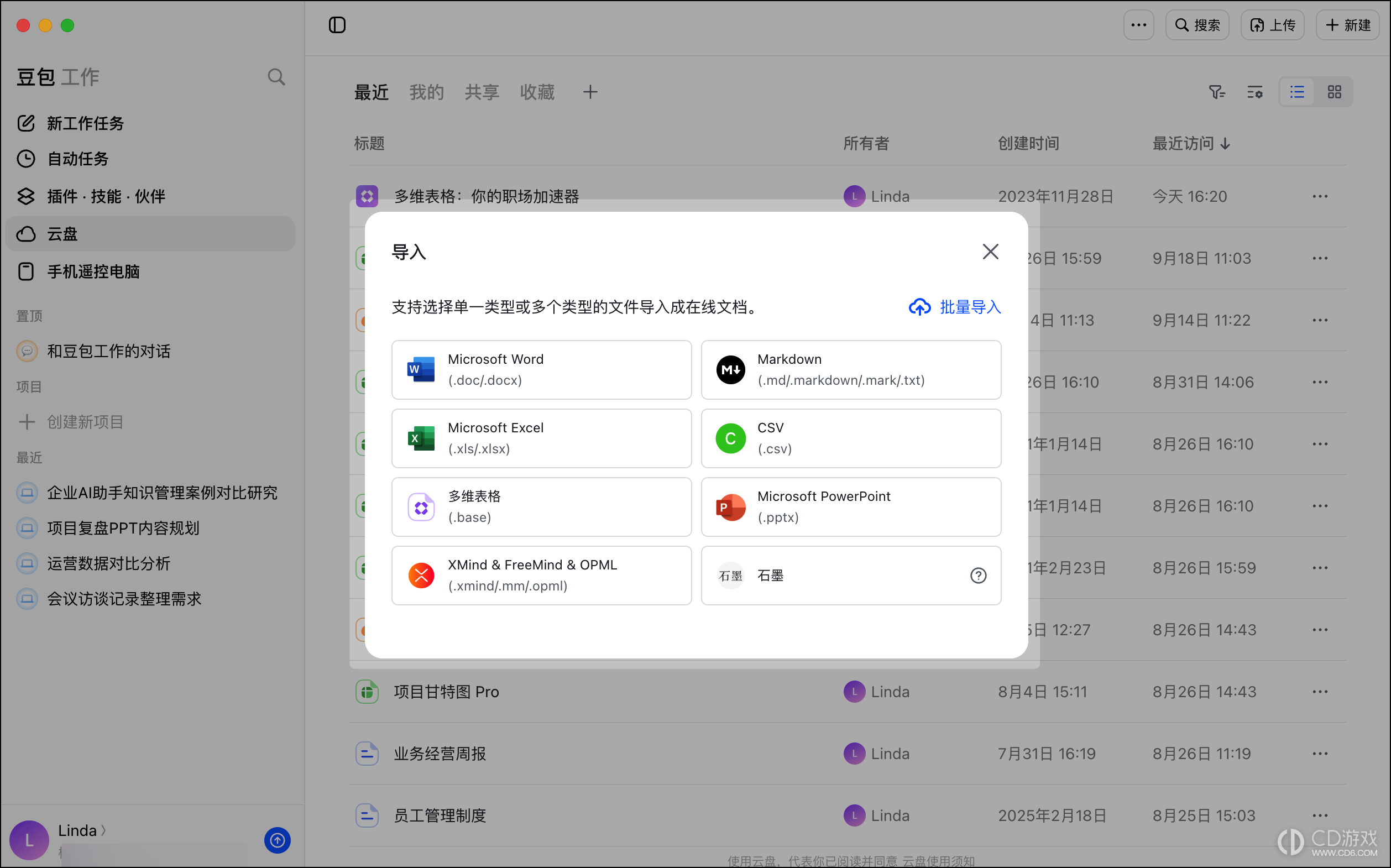Open the top-right more options ellipsis button
Screen dimensions: 1391x868
(1138, 25)
